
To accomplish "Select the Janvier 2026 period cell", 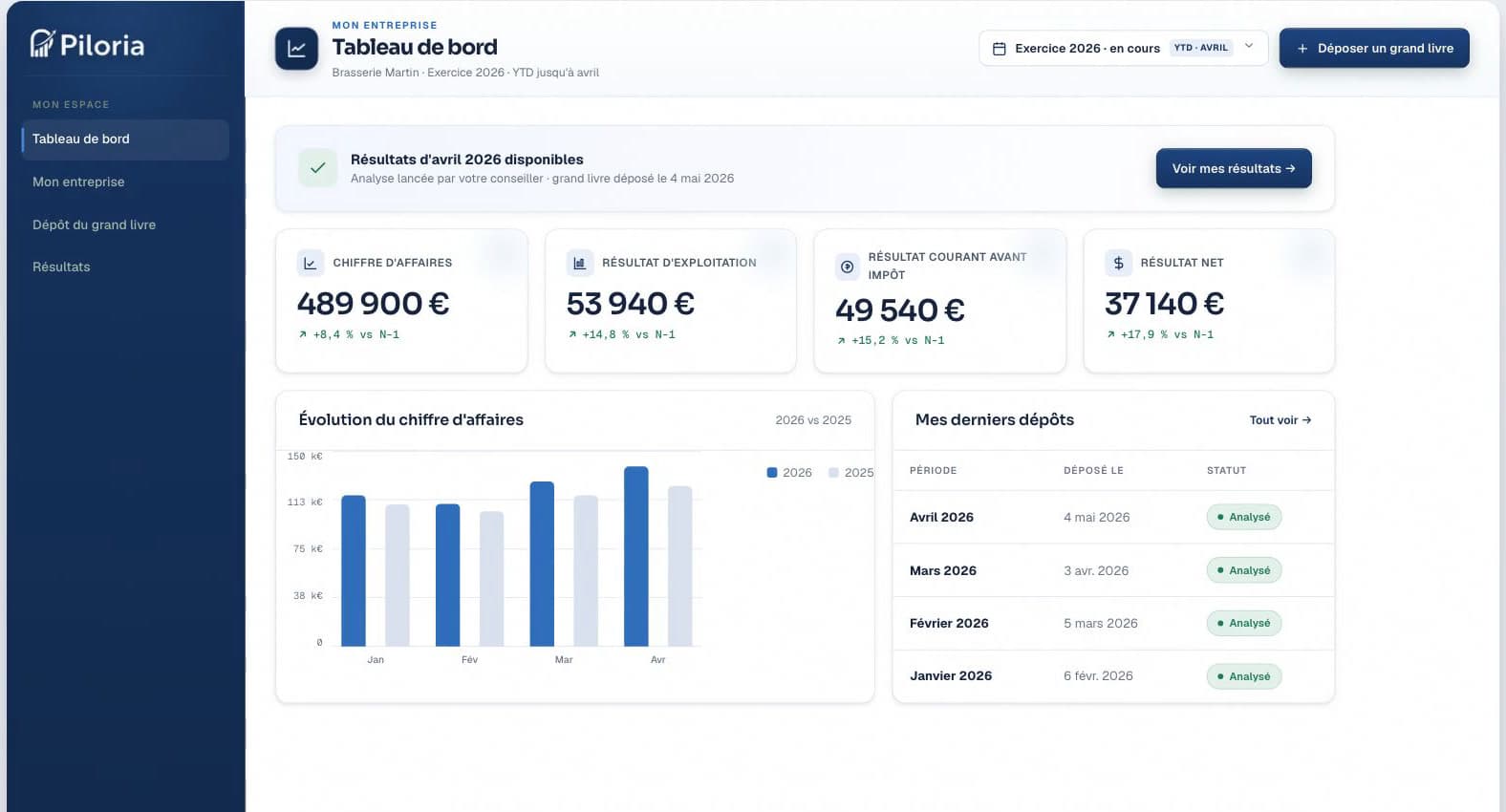I will (951, 675).
